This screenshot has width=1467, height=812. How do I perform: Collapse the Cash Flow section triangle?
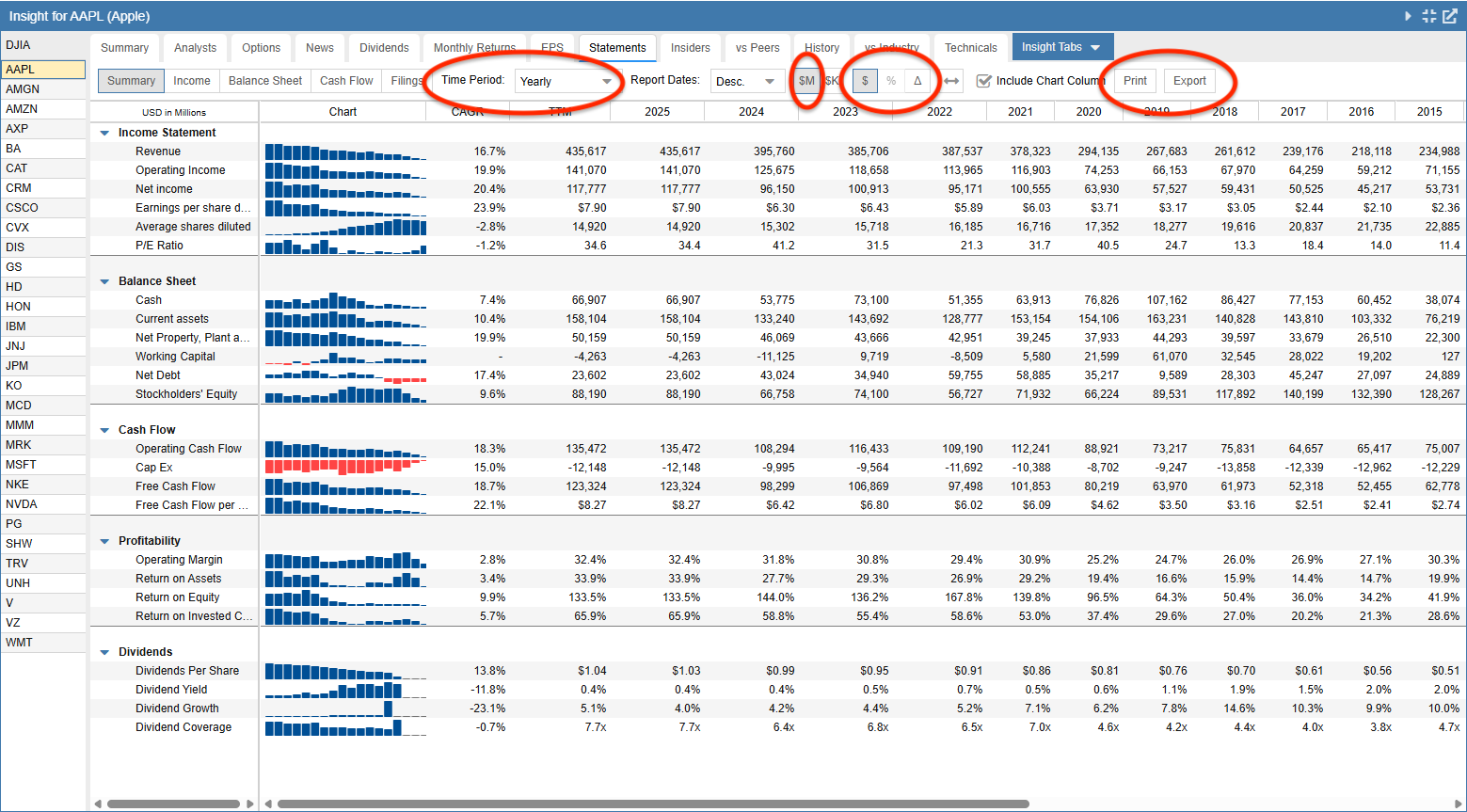pyautogui.click(x=104, y=431)
